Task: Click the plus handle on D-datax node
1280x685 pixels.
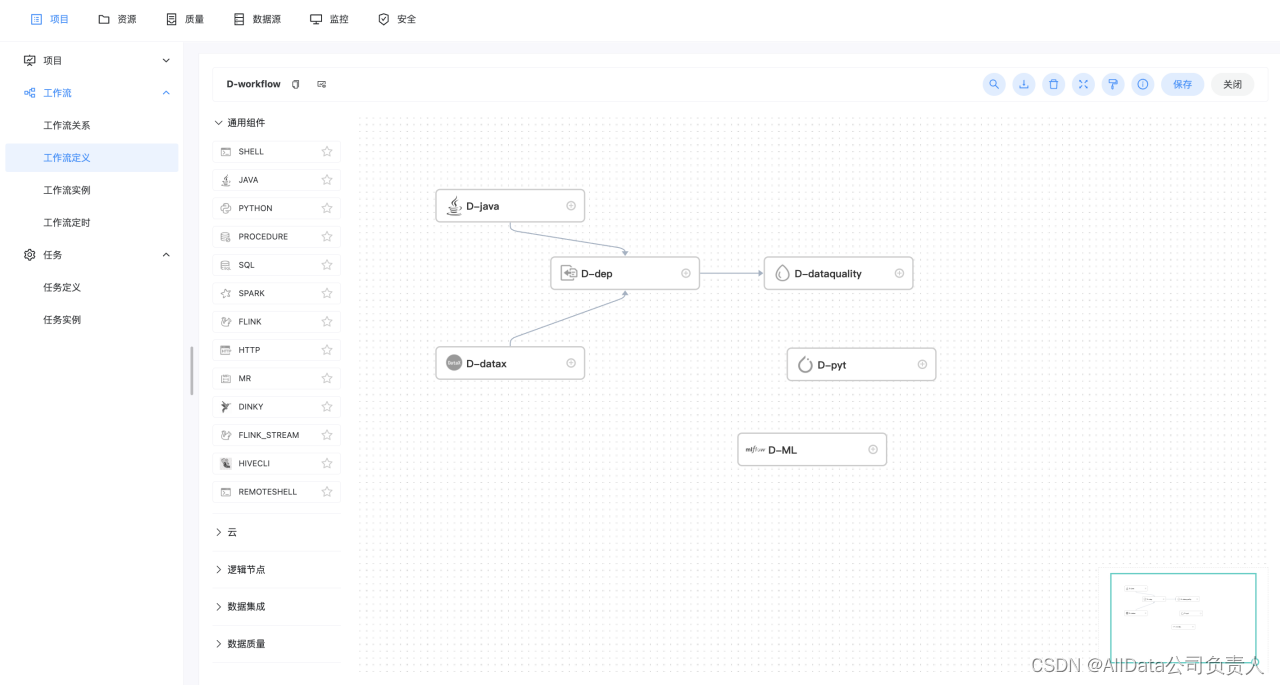Action: pos(571,363)
